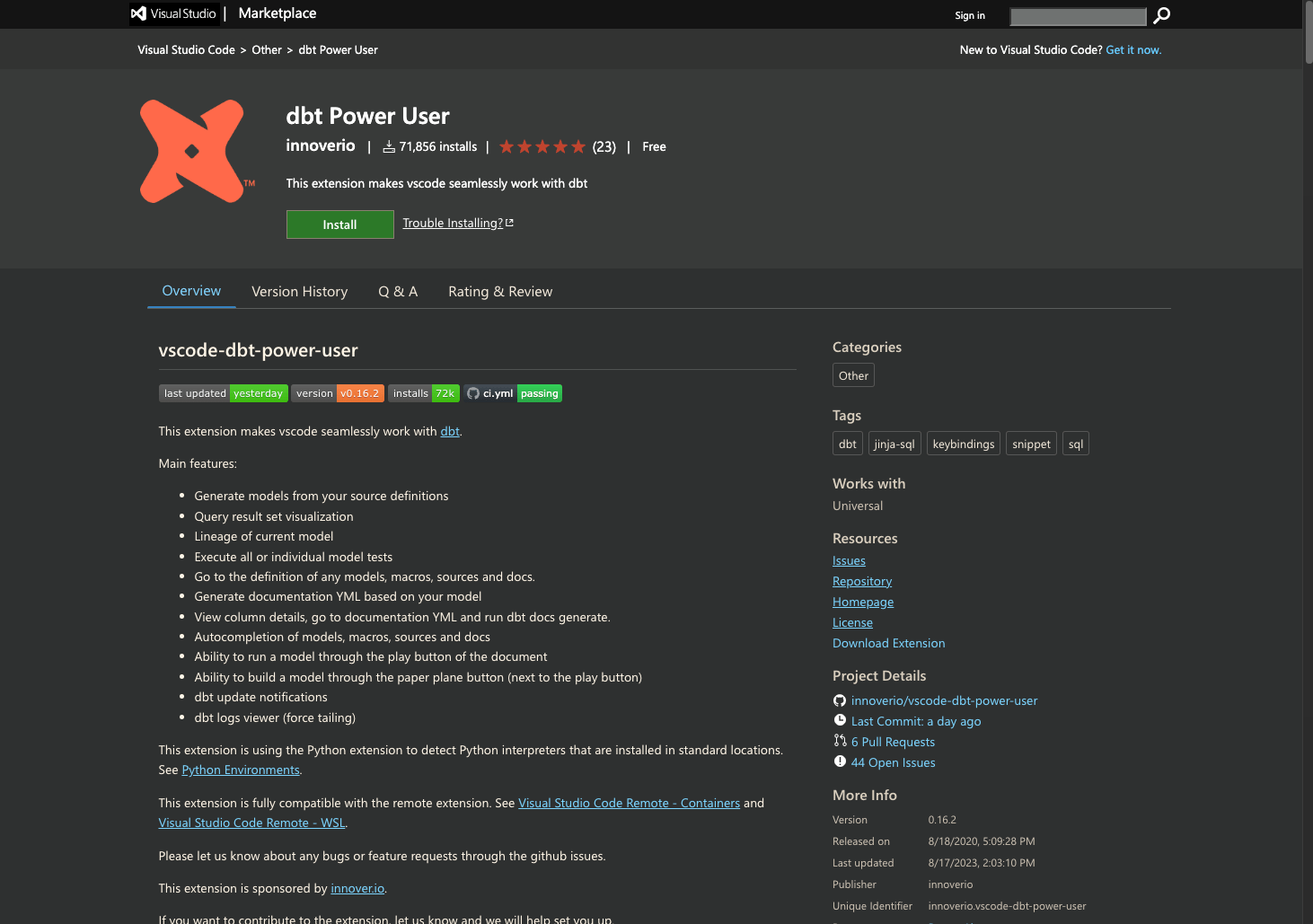Click the Visual Studio logo

click(174, 13)
